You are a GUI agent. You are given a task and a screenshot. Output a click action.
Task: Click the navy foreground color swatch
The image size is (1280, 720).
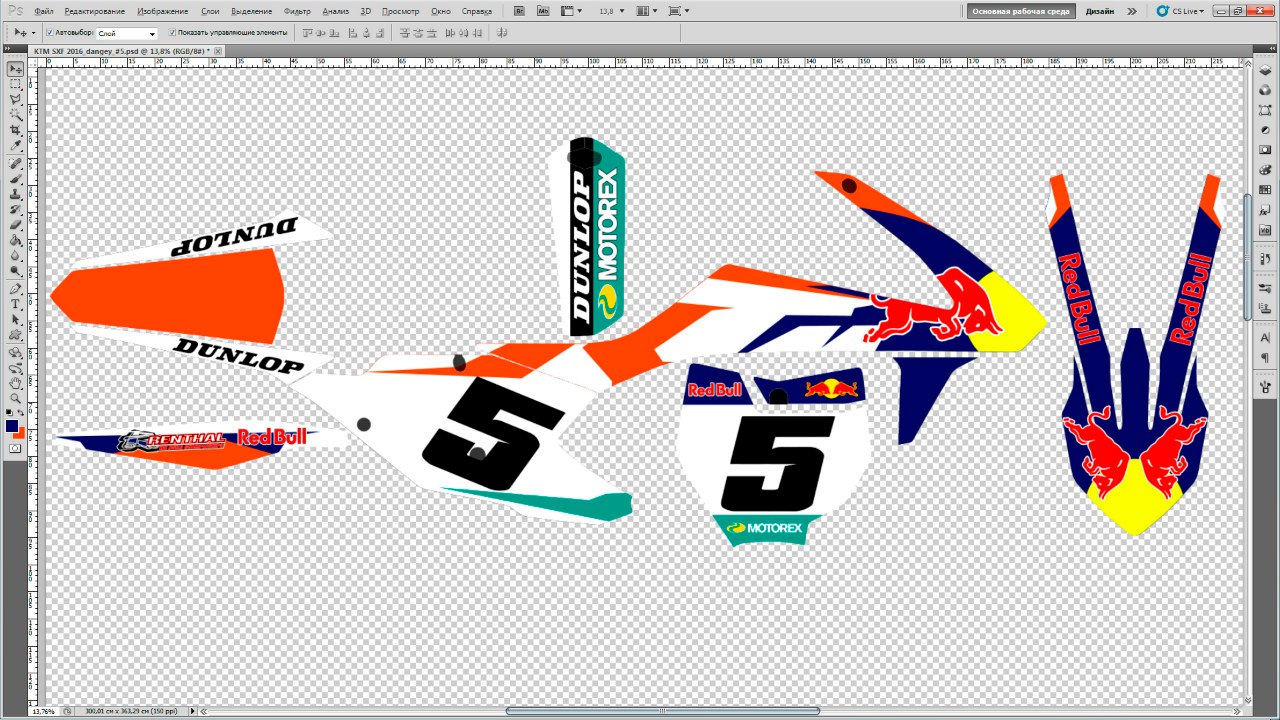coord(12,425)
